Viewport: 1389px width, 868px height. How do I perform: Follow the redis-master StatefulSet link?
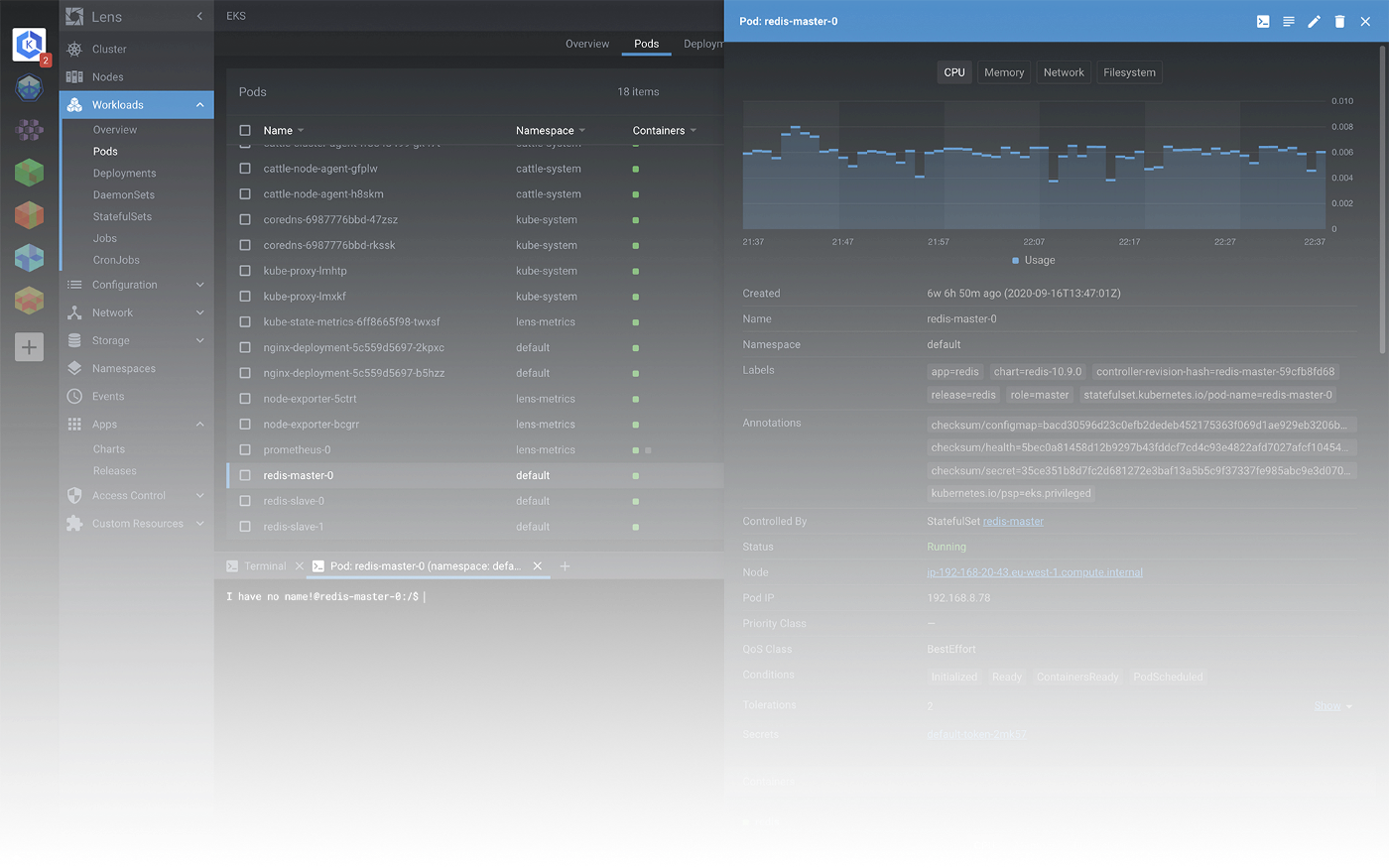click(x=1013, y=521)
